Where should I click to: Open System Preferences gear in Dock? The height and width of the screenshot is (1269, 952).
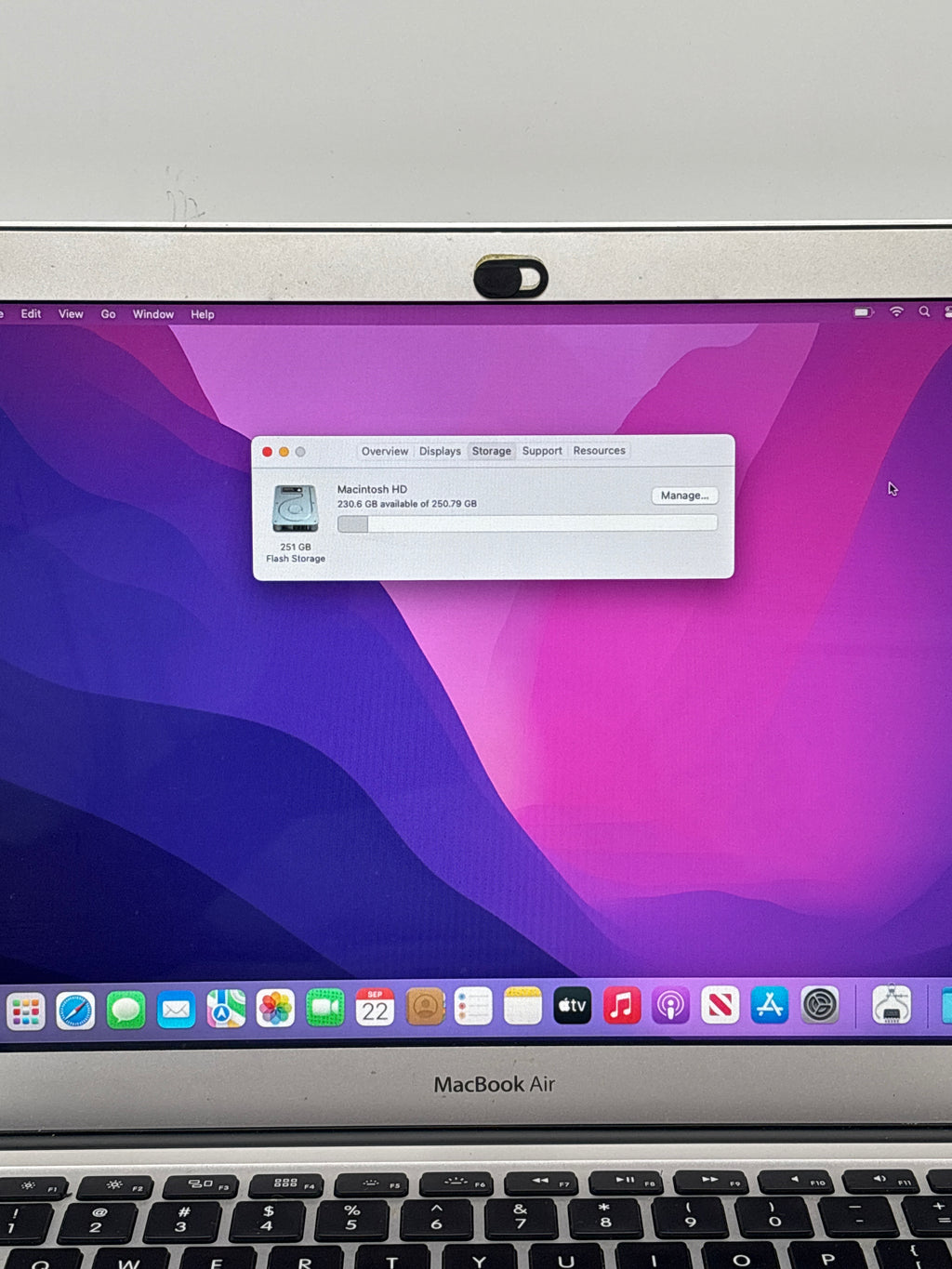tap(820, 1005)
